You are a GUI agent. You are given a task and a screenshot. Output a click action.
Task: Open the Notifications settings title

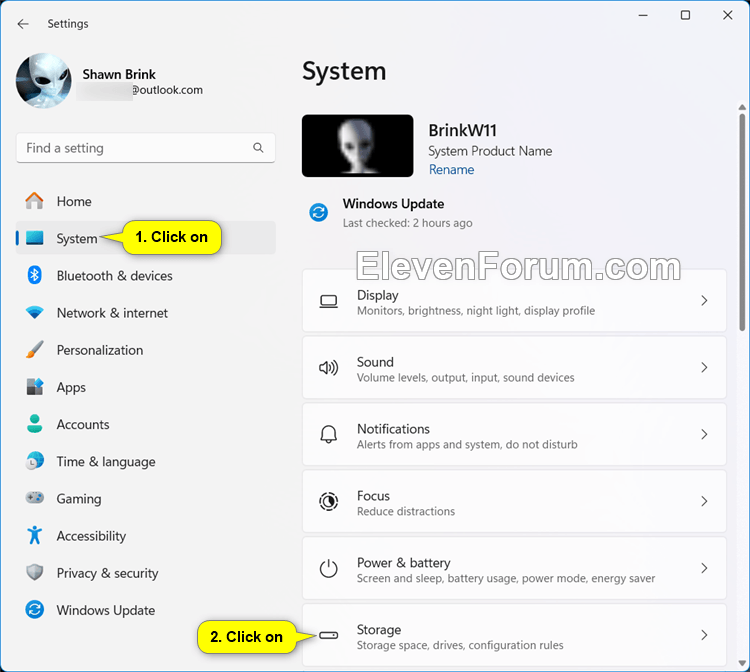coord(394,429)
